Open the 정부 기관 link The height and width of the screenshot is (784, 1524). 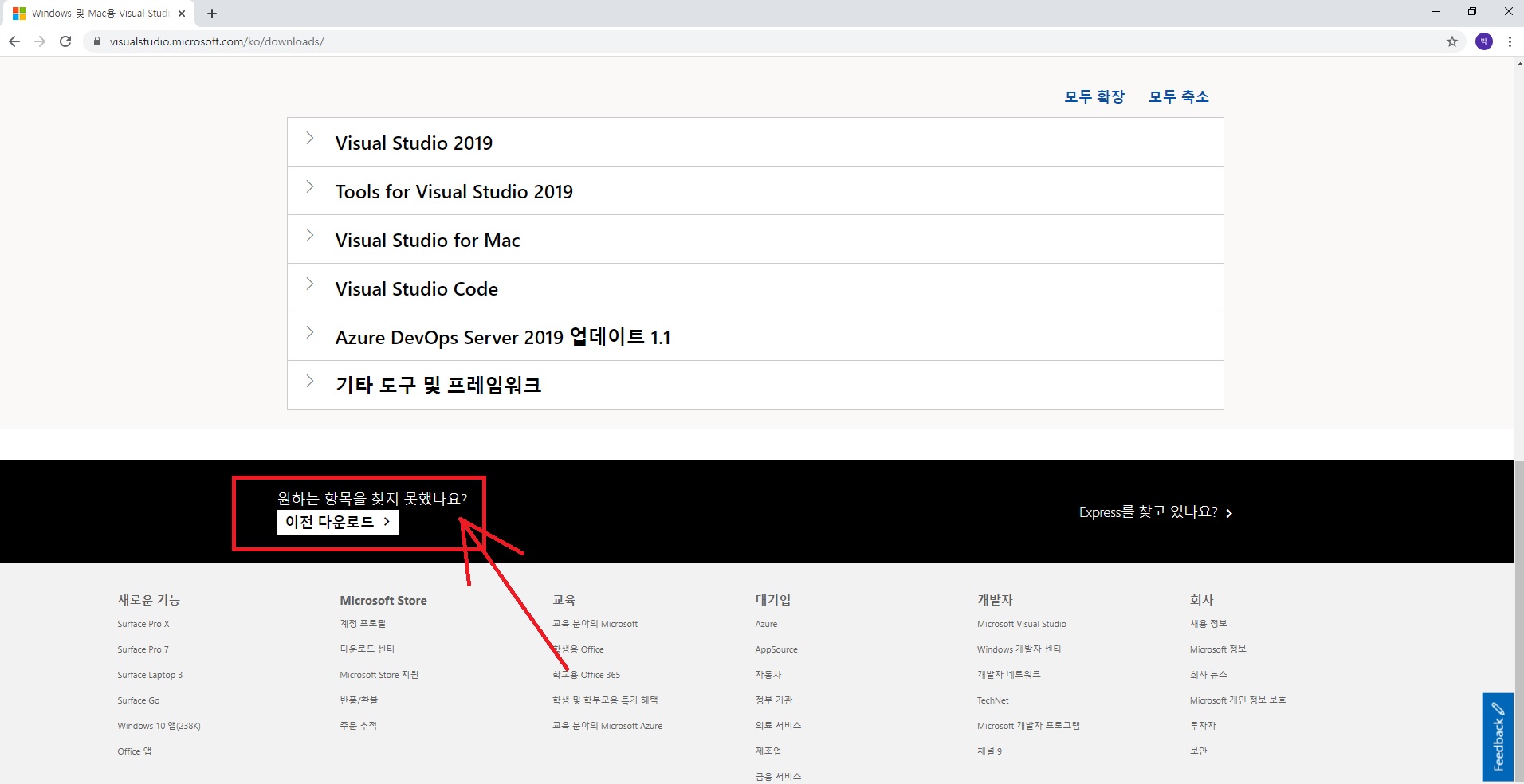pyautogui.click(x=774, y=700)
